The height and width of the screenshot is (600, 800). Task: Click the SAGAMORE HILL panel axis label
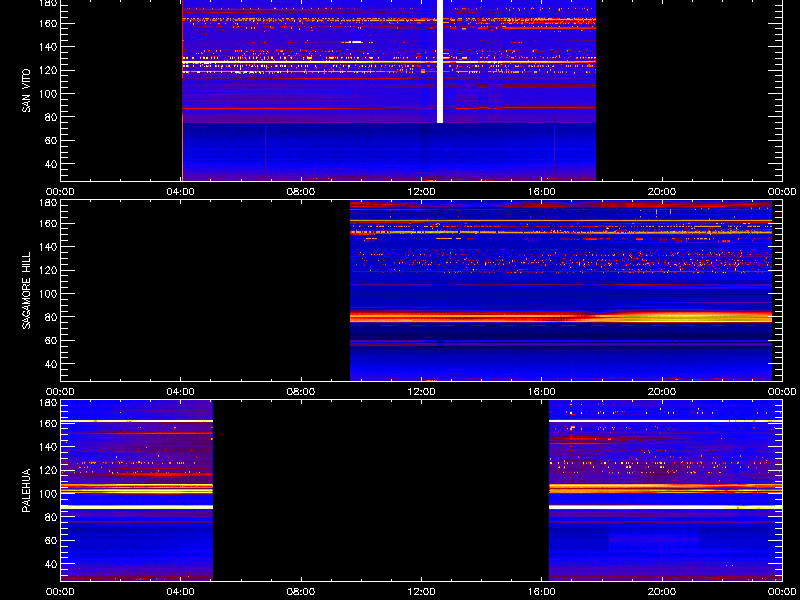(27, 290)
